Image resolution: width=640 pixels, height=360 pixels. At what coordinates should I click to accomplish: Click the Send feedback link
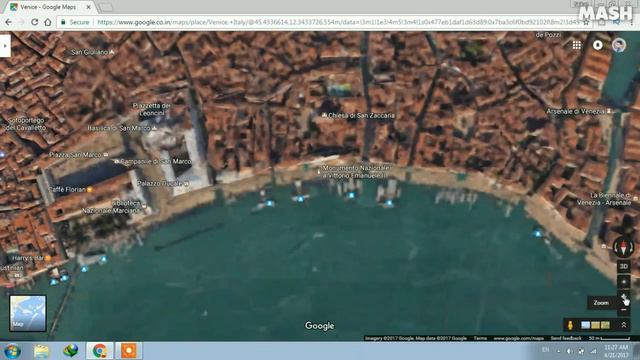(566, 338)
